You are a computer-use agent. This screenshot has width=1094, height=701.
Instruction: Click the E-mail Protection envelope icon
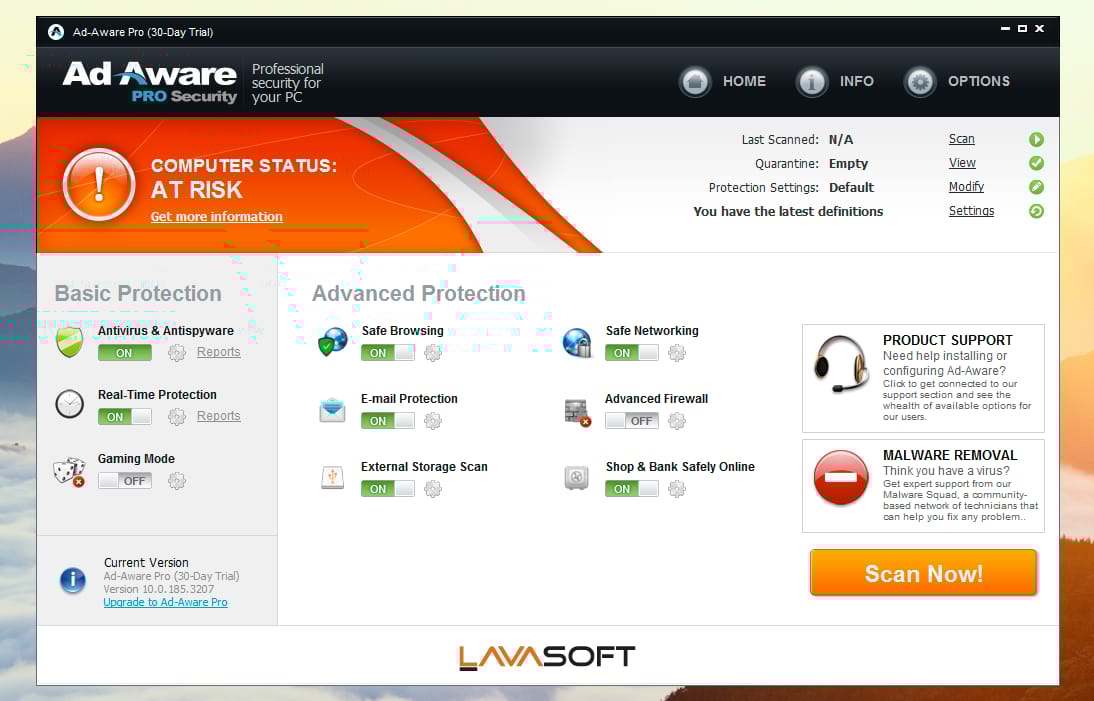(332, 409)
